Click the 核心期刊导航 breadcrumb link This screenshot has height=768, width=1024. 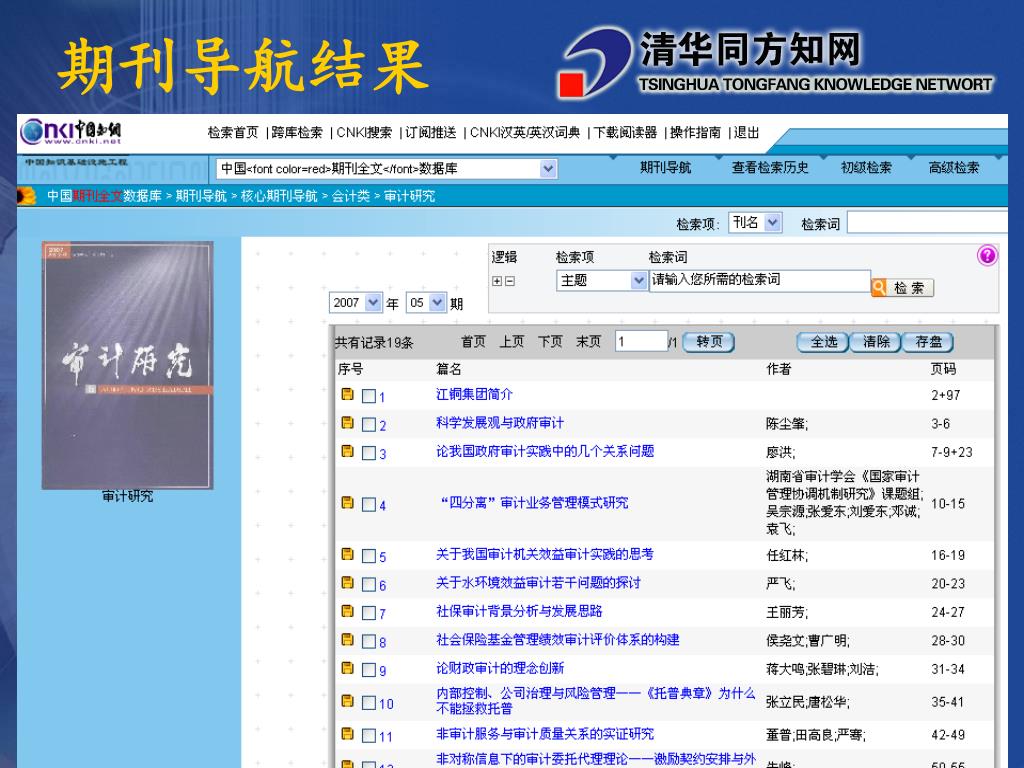[x=279, y=195]
